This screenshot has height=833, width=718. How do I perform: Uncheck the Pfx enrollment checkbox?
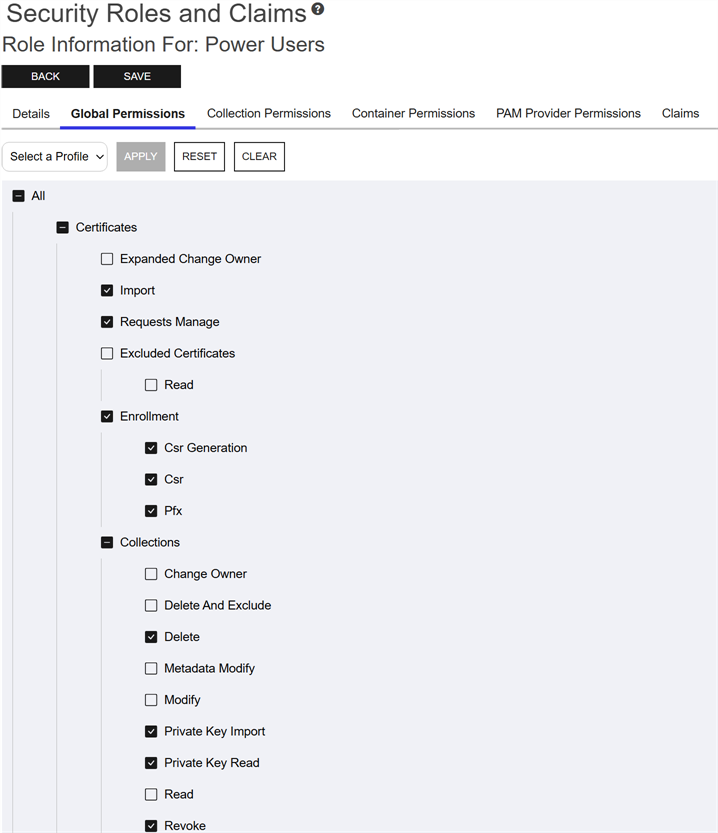click(151, 511)
